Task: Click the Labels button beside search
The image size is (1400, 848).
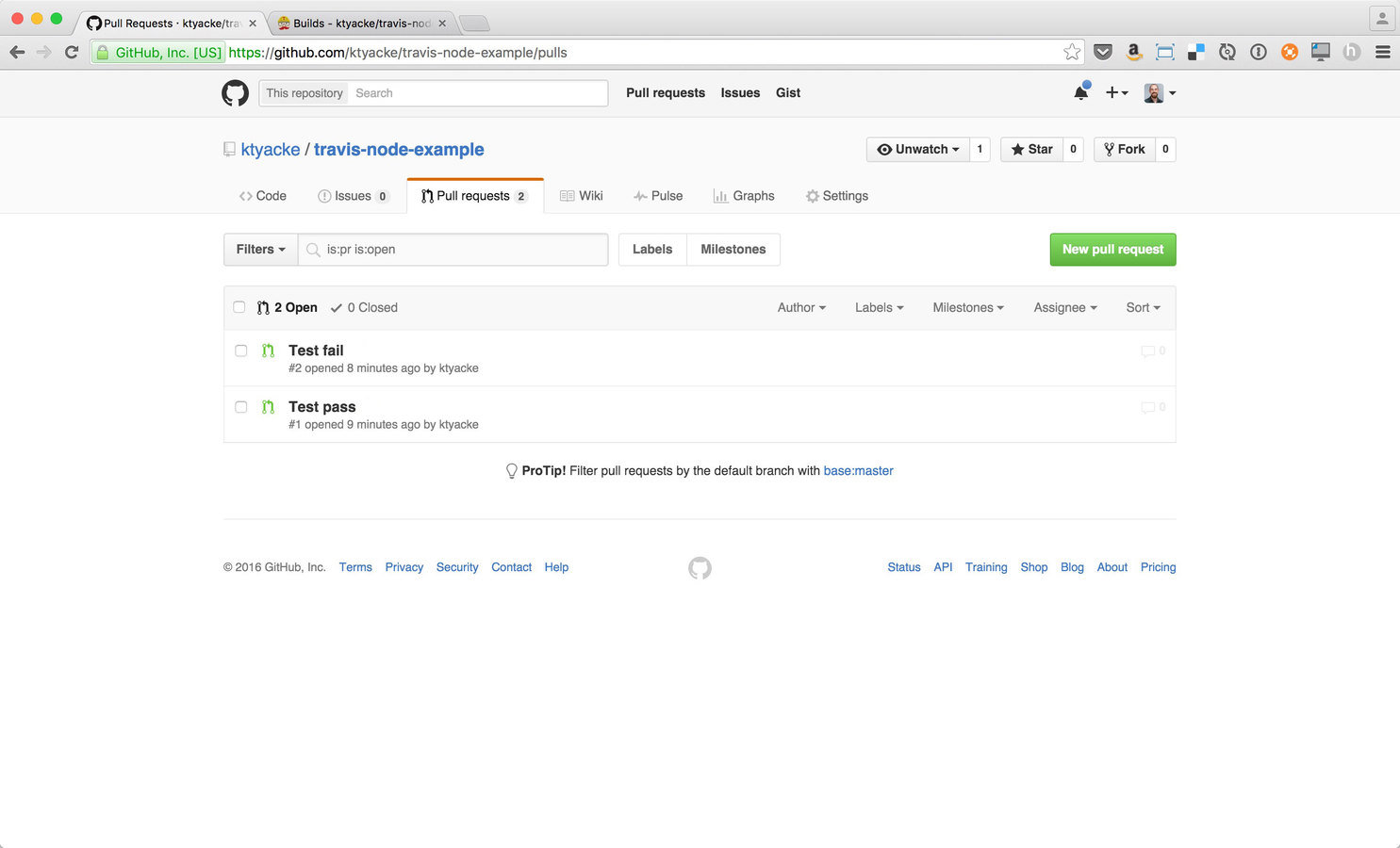Action: 652,250
